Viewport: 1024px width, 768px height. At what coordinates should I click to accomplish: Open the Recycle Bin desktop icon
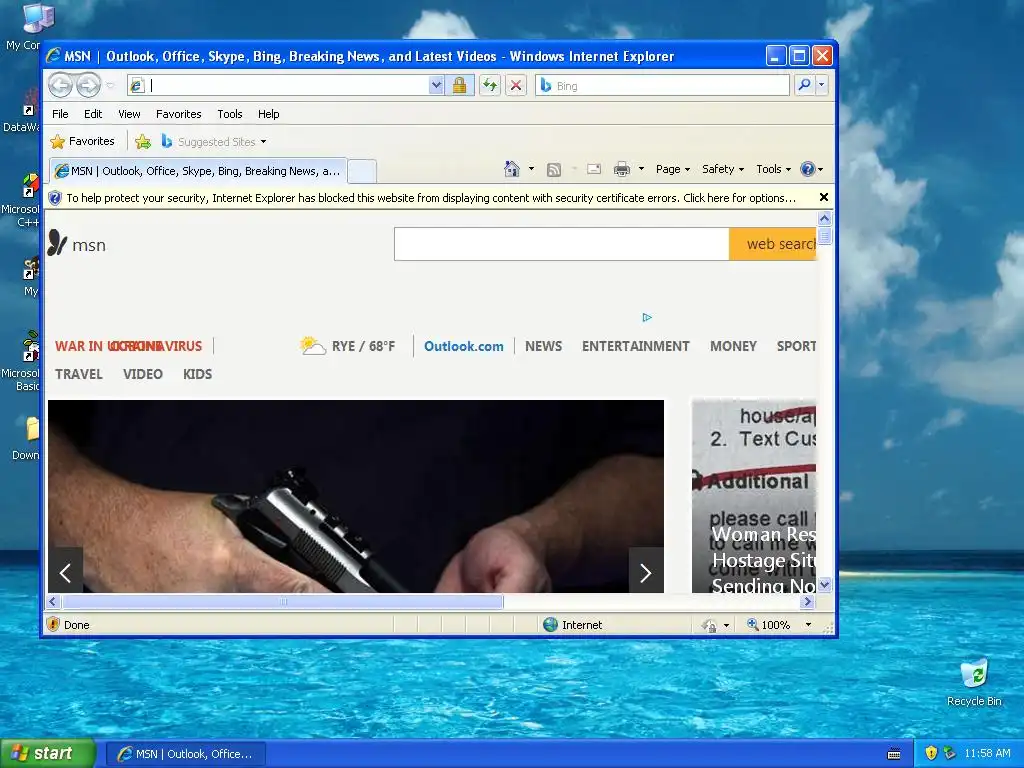point(974,683)
